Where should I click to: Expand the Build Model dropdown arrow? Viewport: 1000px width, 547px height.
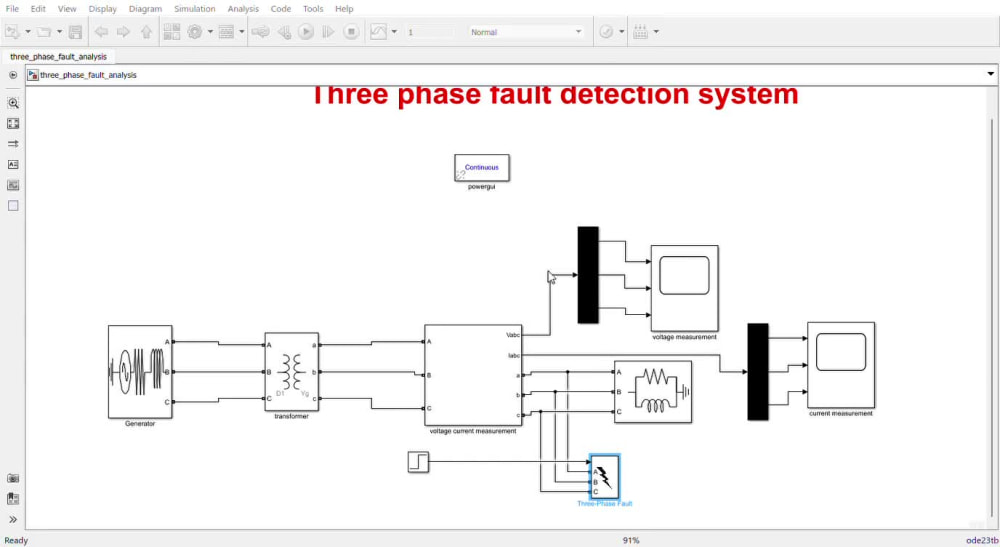pyautogui.click(x=656, y=32)
